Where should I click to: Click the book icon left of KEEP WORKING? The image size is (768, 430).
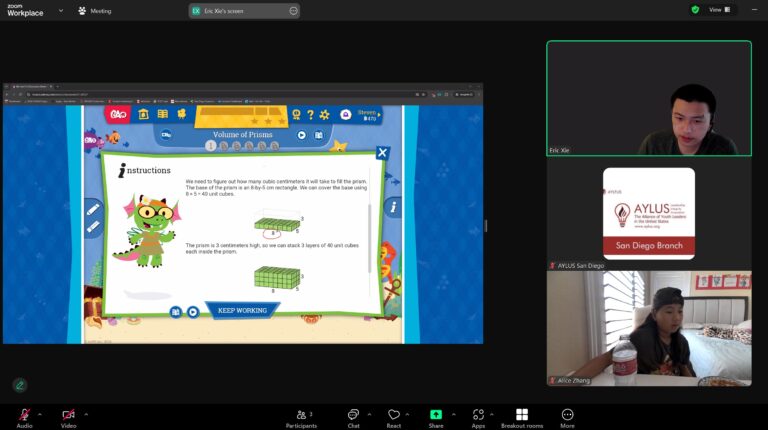click(176, 311)
